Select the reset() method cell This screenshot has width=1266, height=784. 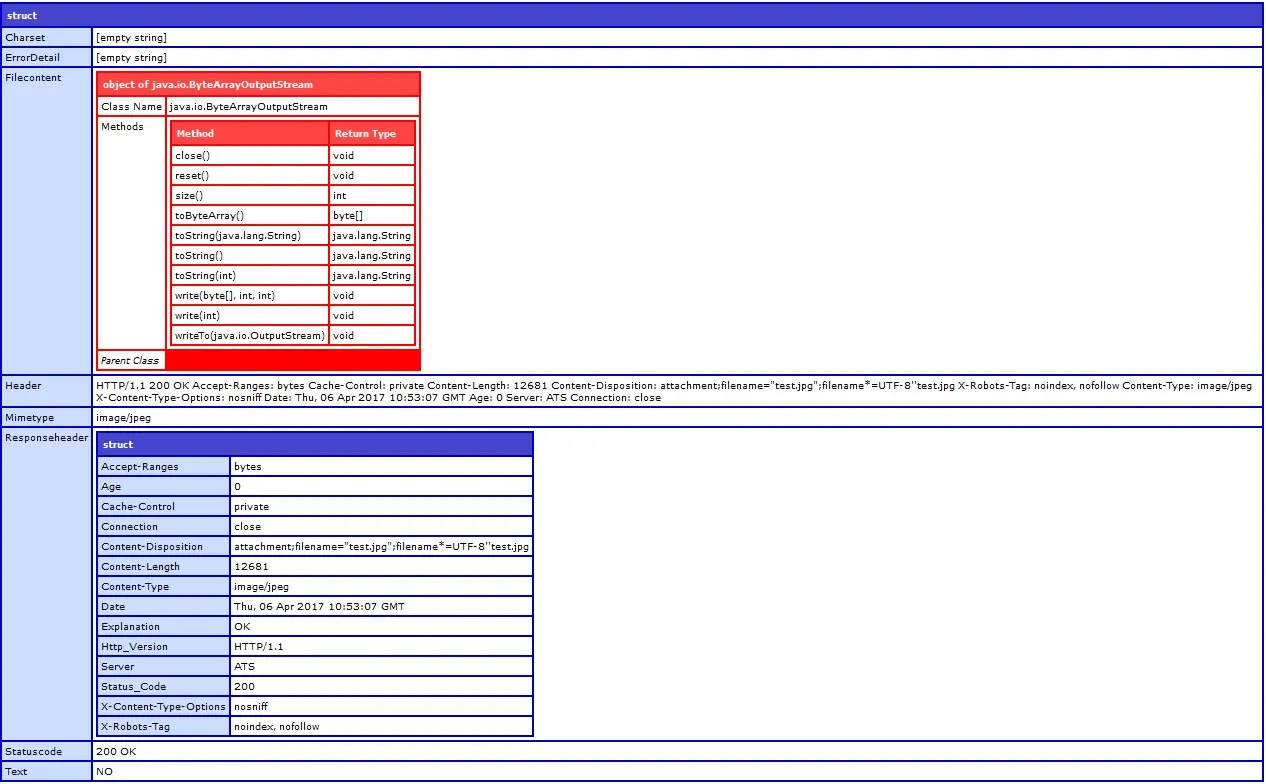point(250,176)
